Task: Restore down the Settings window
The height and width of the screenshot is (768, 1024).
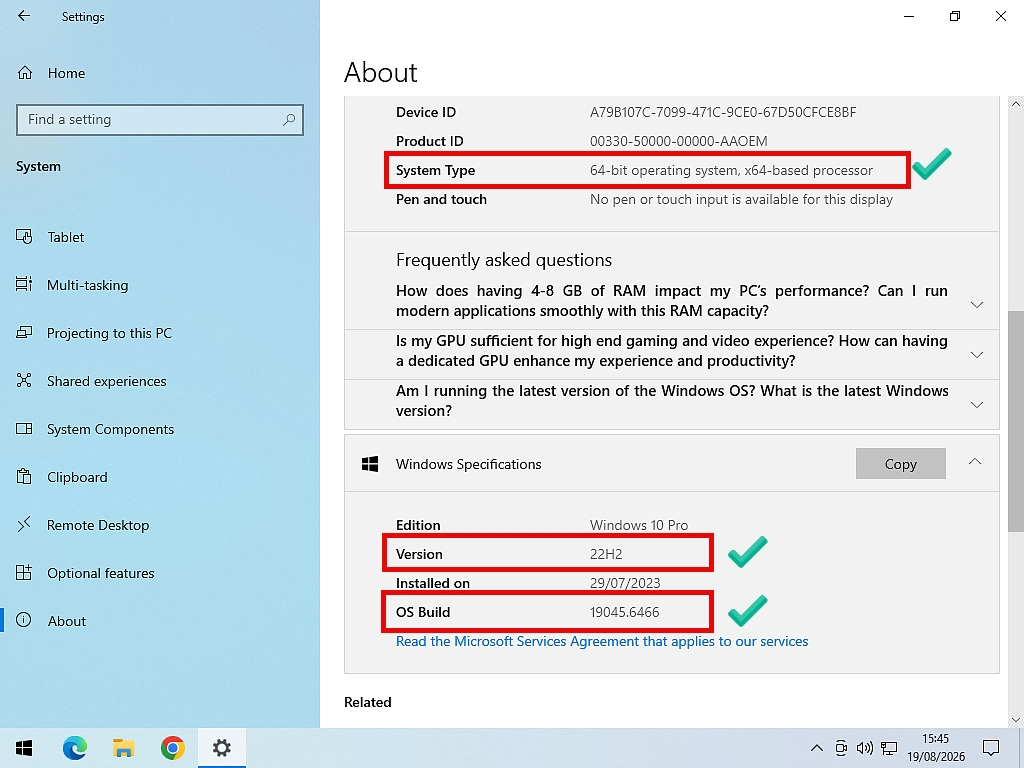Action: click(955, 16)
